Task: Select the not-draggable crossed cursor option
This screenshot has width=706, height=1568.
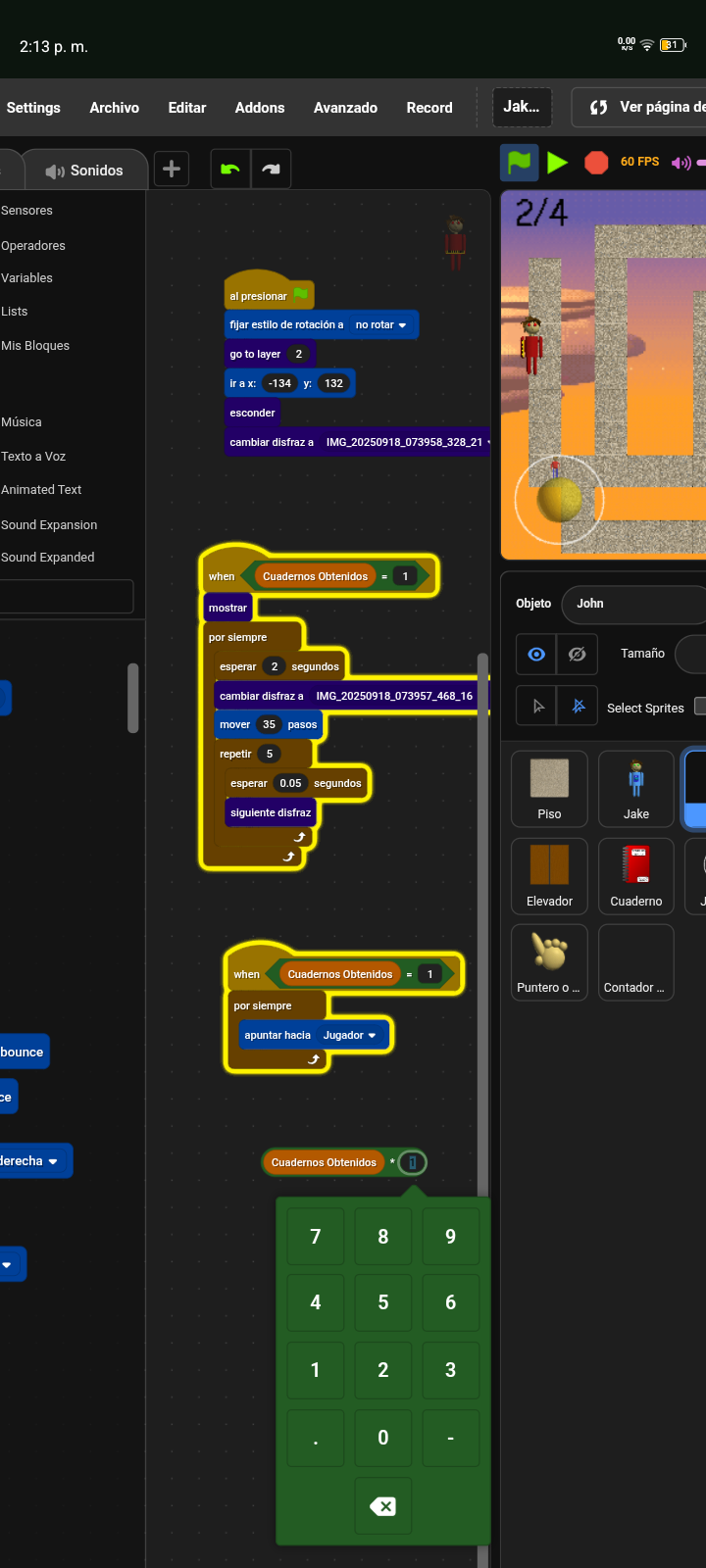Action: tap(579, 706)
